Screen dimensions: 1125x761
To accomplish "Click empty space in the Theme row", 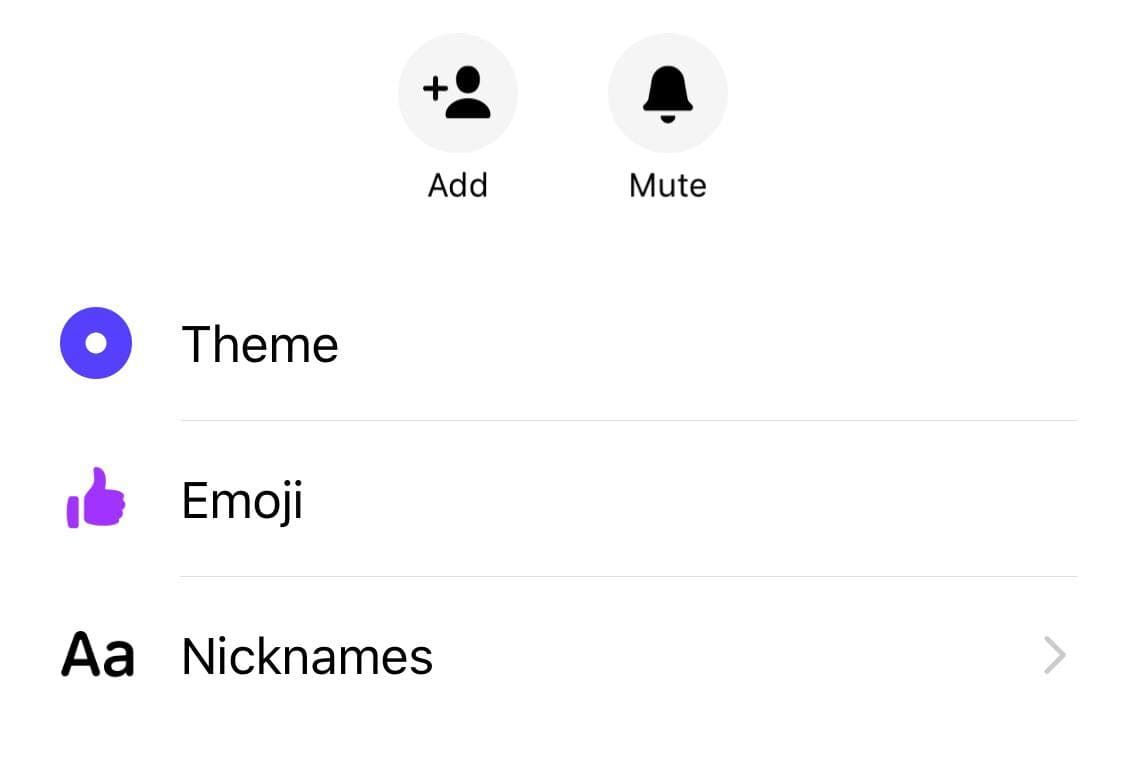I will (x=700, y=345).
